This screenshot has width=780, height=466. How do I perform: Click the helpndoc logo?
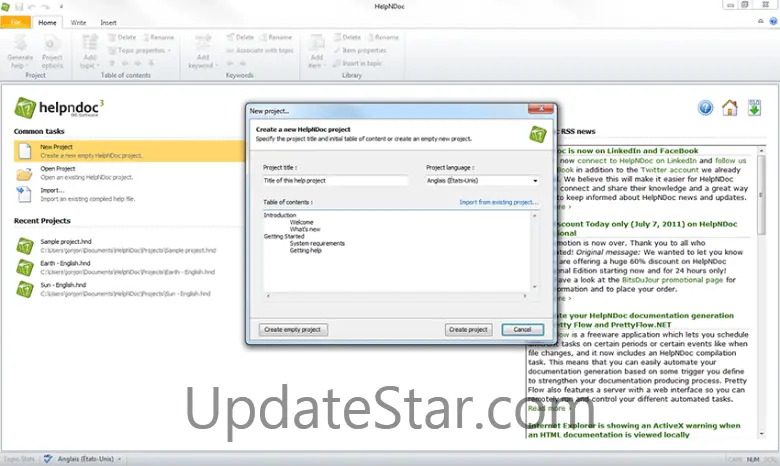(x=59, y=107)
